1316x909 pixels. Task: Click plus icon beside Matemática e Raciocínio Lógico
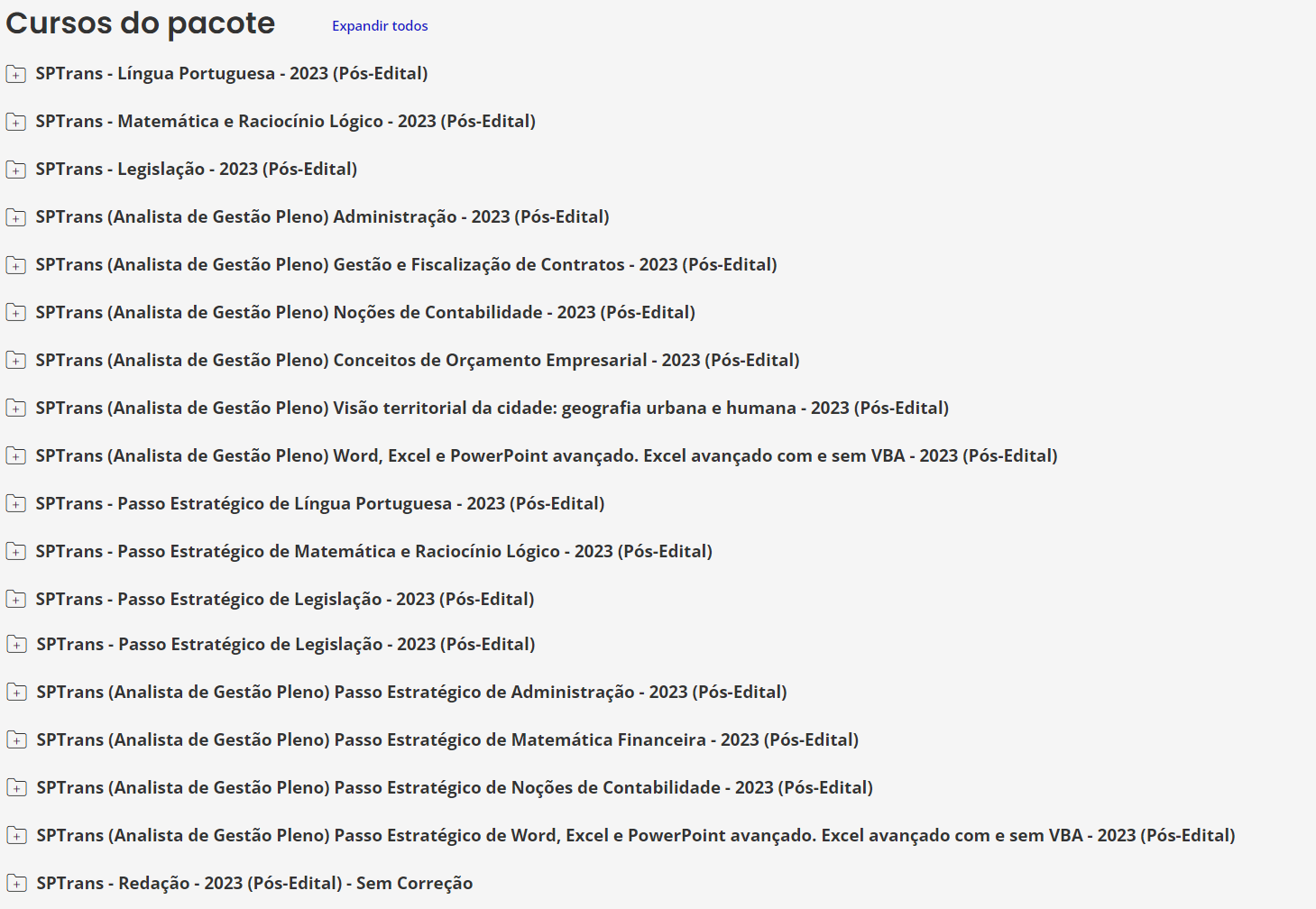16,122
